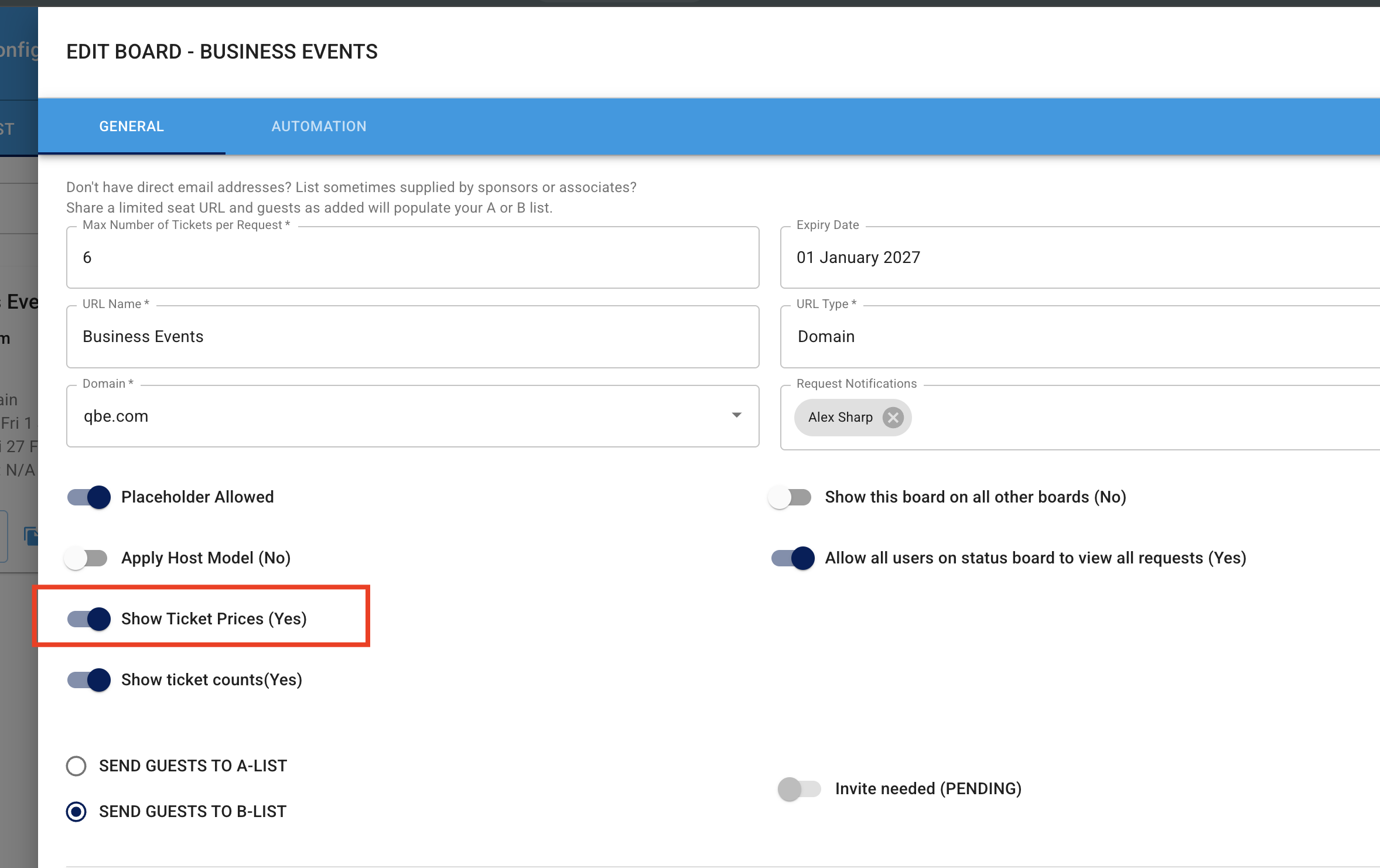The image size is (1380, 868).
Task: Remove Alex Sharp chip with x icon
Action: [893, 418]
